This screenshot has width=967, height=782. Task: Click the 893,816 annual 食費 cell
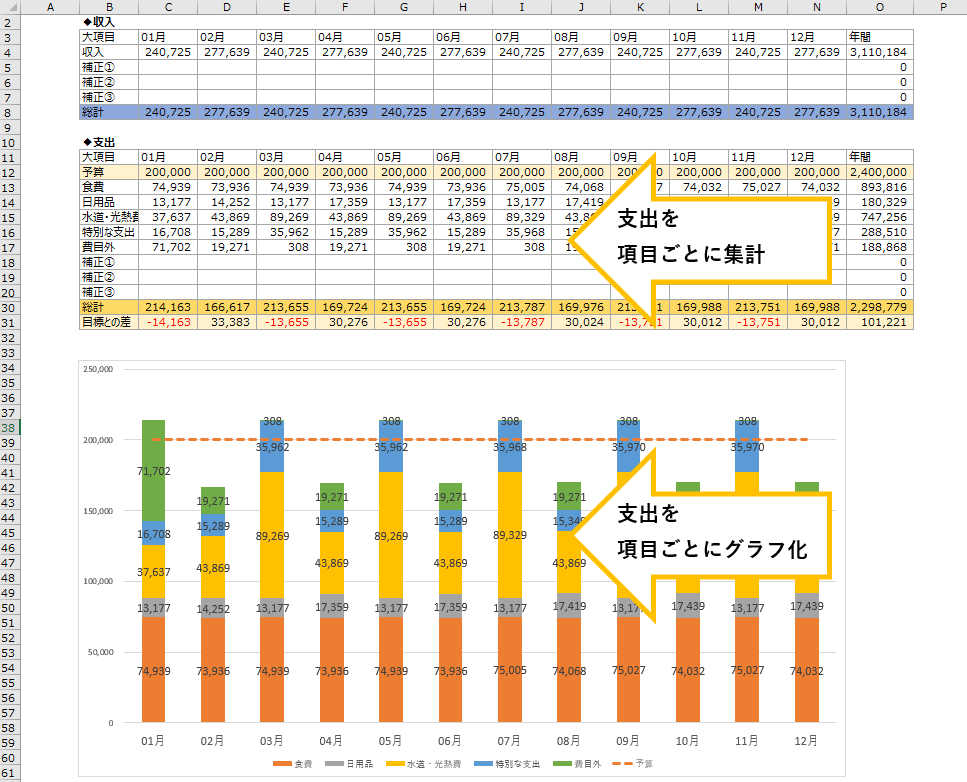[879, 187]
